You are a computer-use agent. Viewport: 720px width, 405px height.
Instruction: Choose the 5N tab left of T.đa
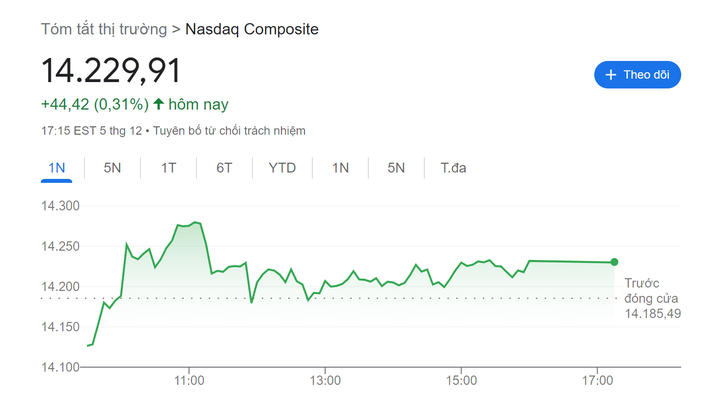point(397,168)
